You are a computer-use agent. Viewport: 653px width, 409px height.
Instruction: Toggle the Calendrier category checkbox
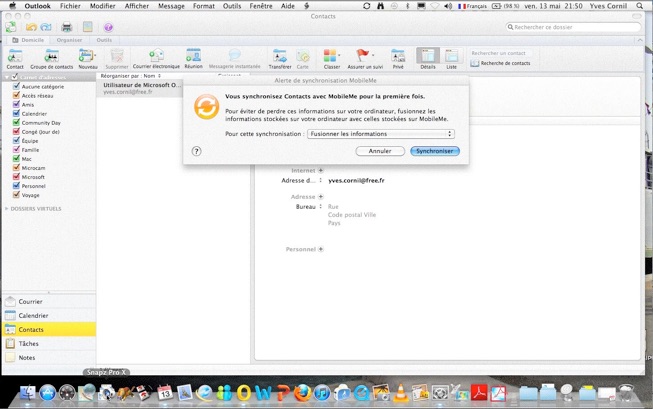[16, 113]
